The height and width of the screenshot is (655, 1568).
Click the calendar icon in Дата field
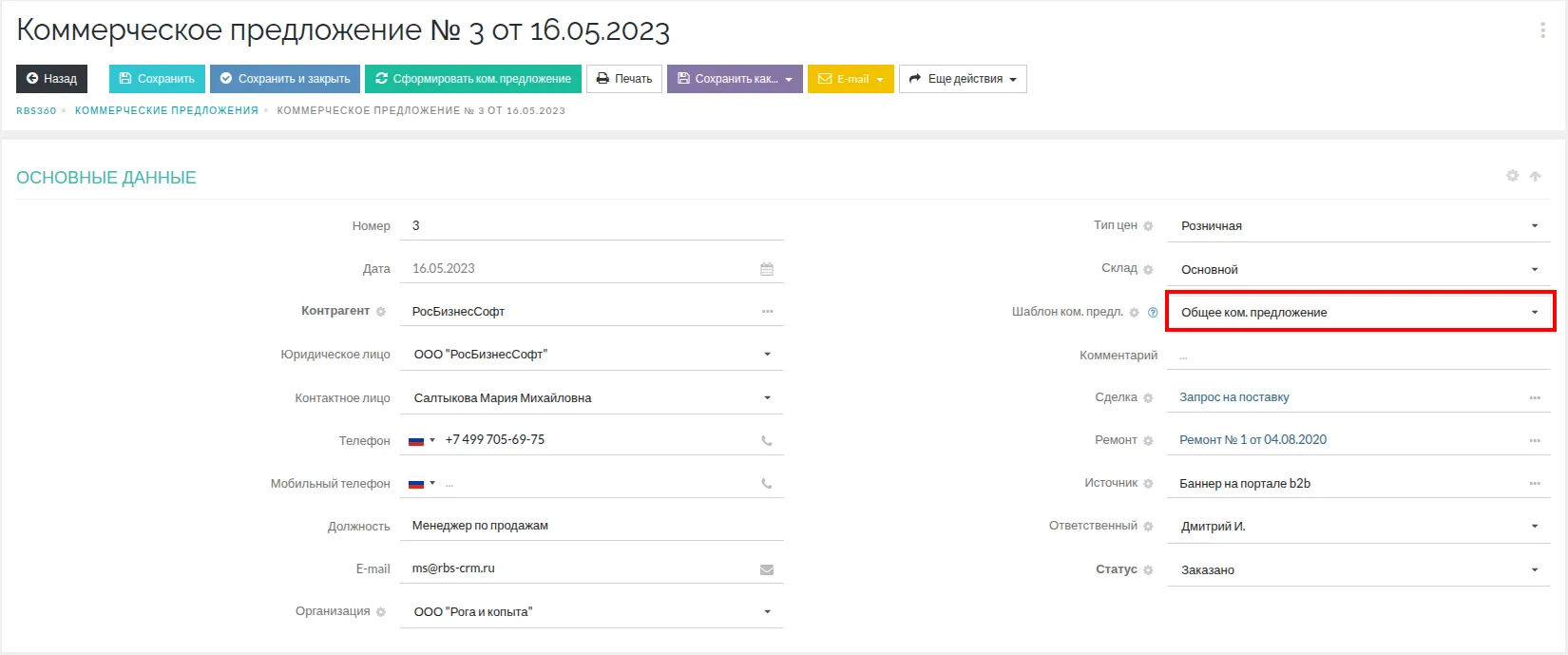tap(767, 269)
